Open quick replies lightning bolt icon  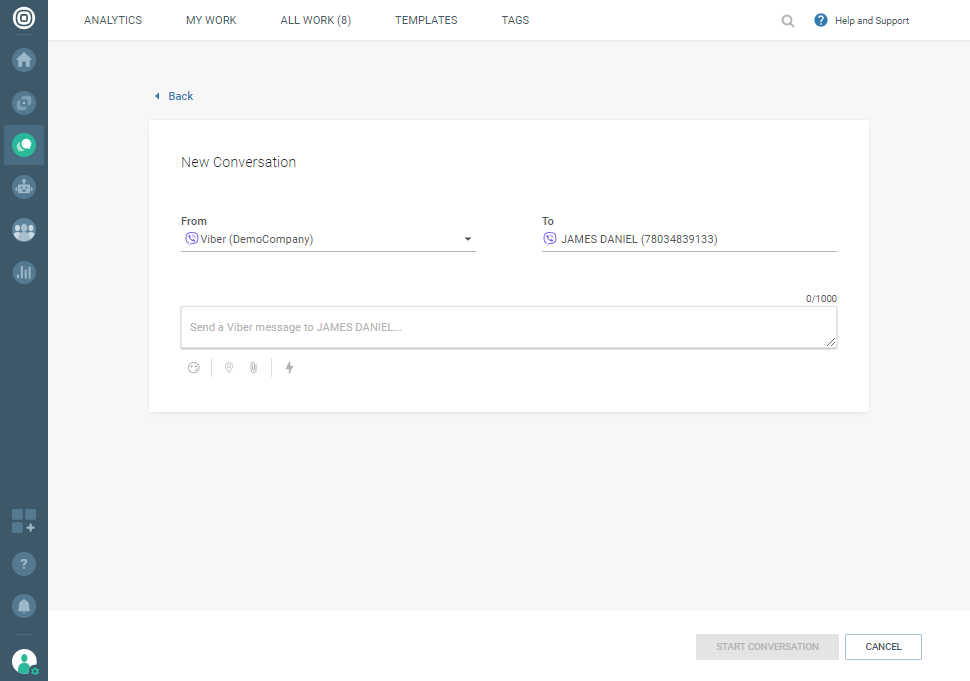[290, 368]
